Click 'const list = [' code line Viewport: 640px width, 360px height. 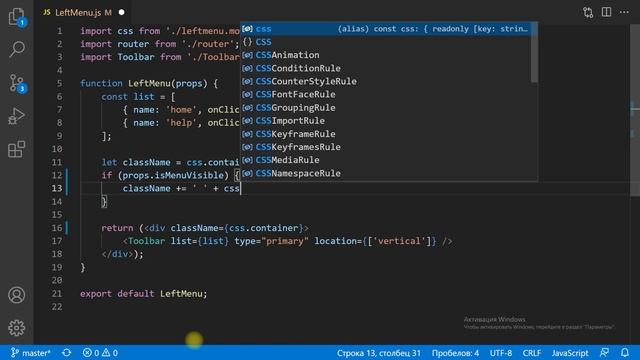tap(138, 97)
